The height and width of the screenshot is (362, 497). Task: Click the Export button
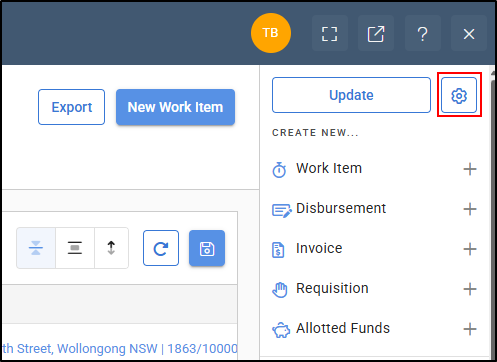coord(71,107)
